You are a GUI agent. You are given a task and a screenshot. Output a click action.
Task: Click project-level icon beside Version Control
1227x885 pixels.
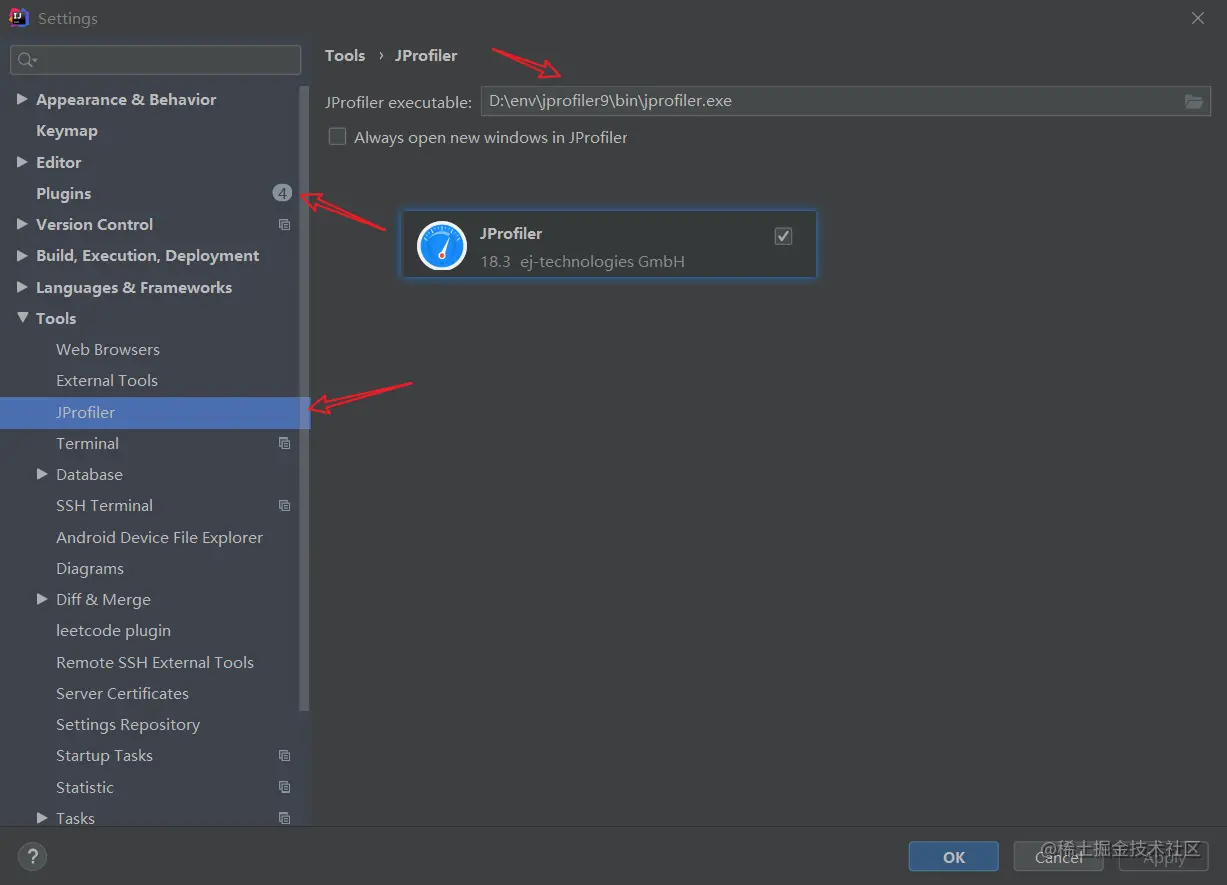pyautogui.click(x=284, y=225)
